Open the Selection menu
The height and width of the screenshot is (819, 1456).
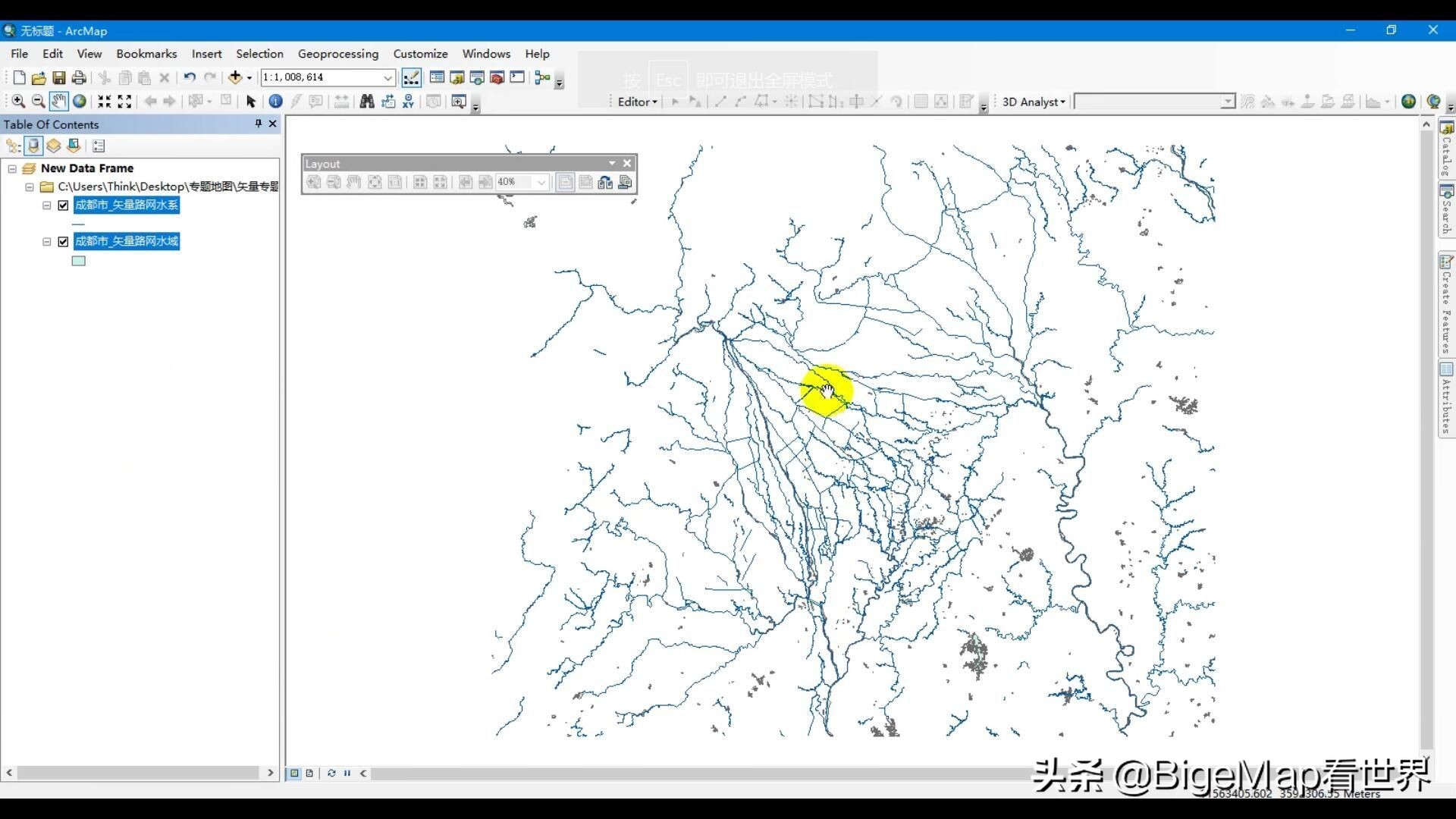(x=259, y=53)
